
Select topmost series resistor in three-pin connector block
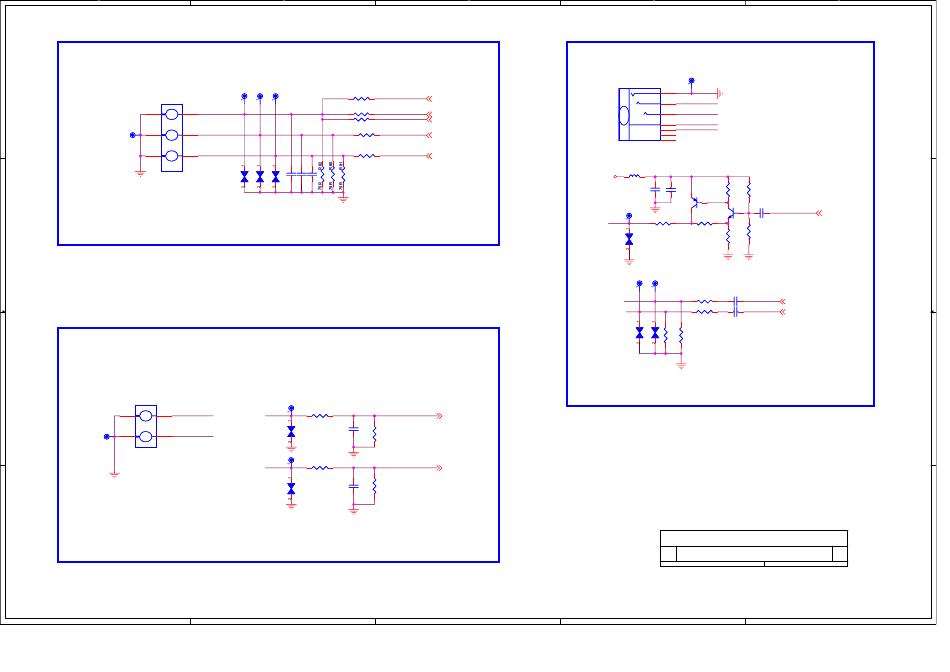(361, 99)
